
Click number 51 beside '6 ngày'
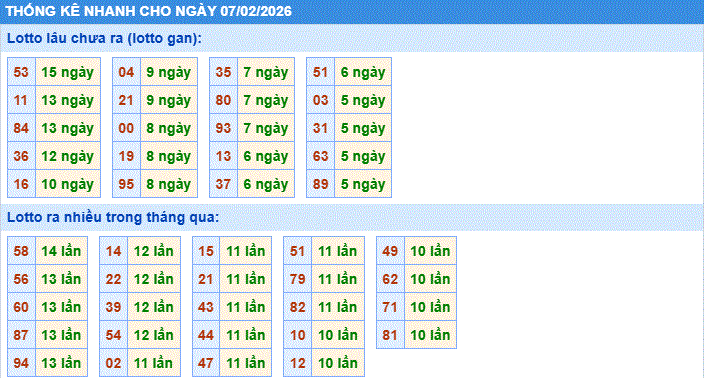pos(320,72)
